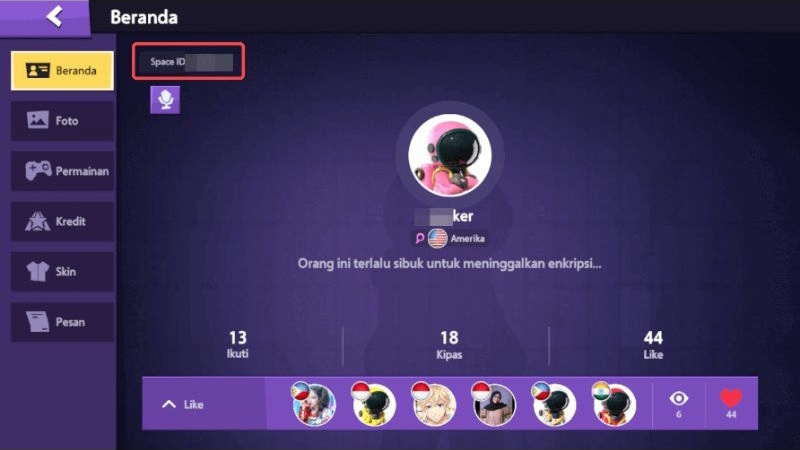Open the blonde anime liker avatar
Viewport: 800px width, 450px height.
coord(434,405)
